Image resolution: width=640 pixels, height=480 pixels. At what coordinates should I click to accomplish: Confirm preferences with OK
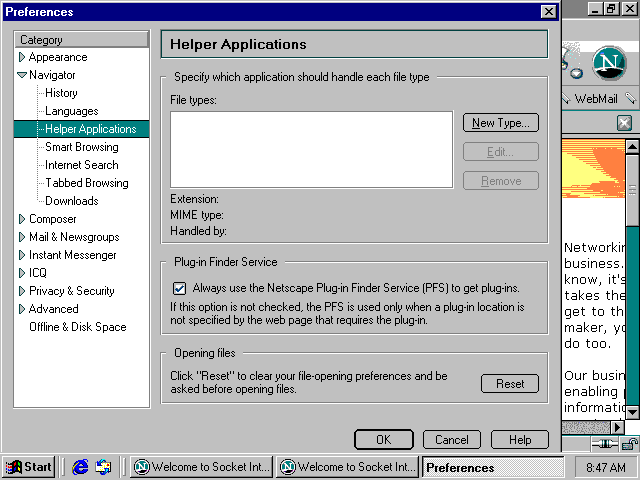coord(384,440)
